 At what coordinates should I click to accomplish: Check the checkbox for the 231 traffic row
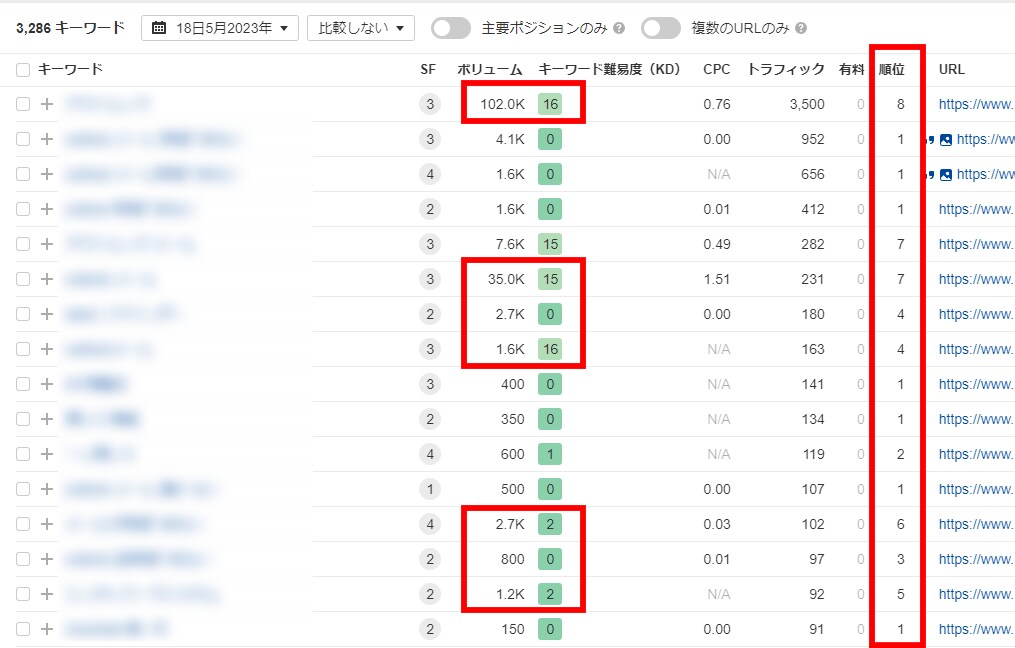pos(23,278)
